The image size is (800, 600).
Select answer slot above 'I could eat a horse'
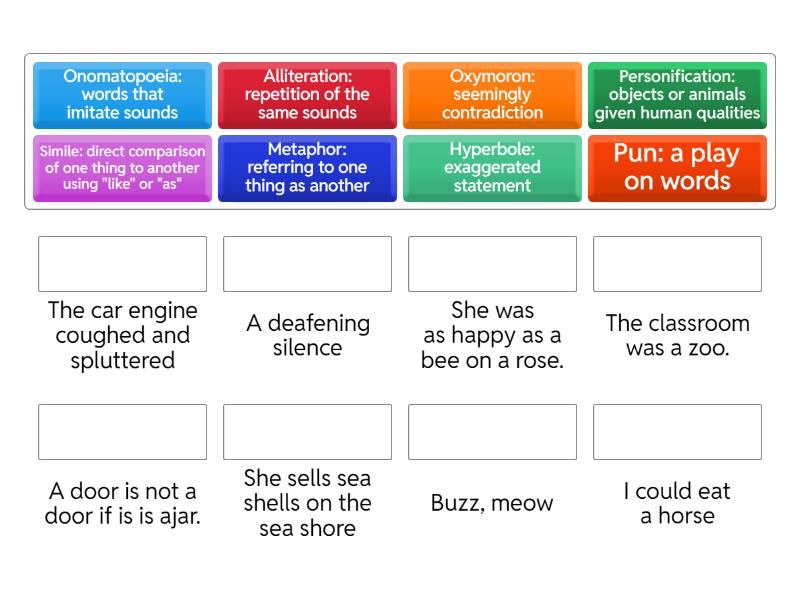pyautogui.click(x=677, y=432)
